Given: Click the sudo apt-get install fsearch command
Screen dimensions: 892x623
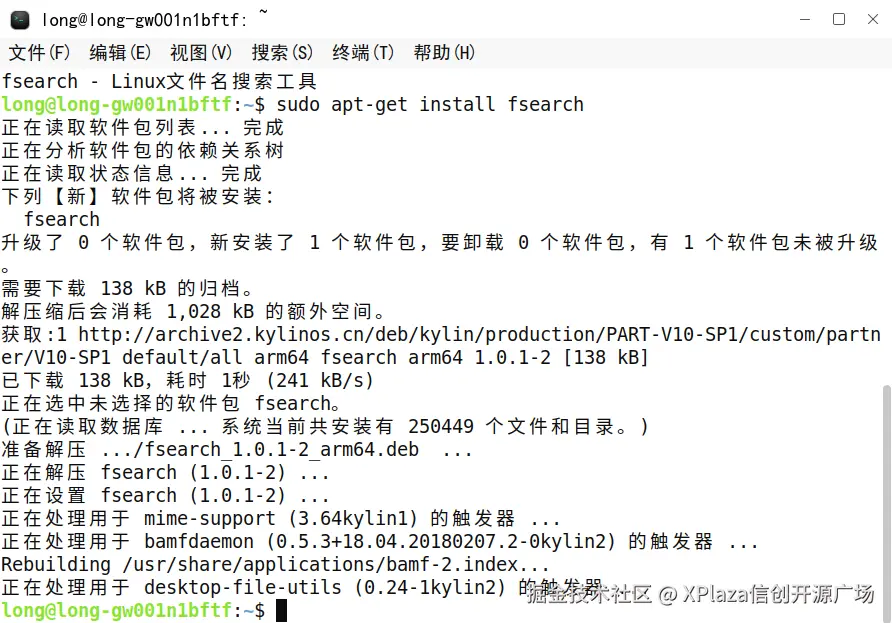Looking at the screenshot, I should click(x=430, y=105).
